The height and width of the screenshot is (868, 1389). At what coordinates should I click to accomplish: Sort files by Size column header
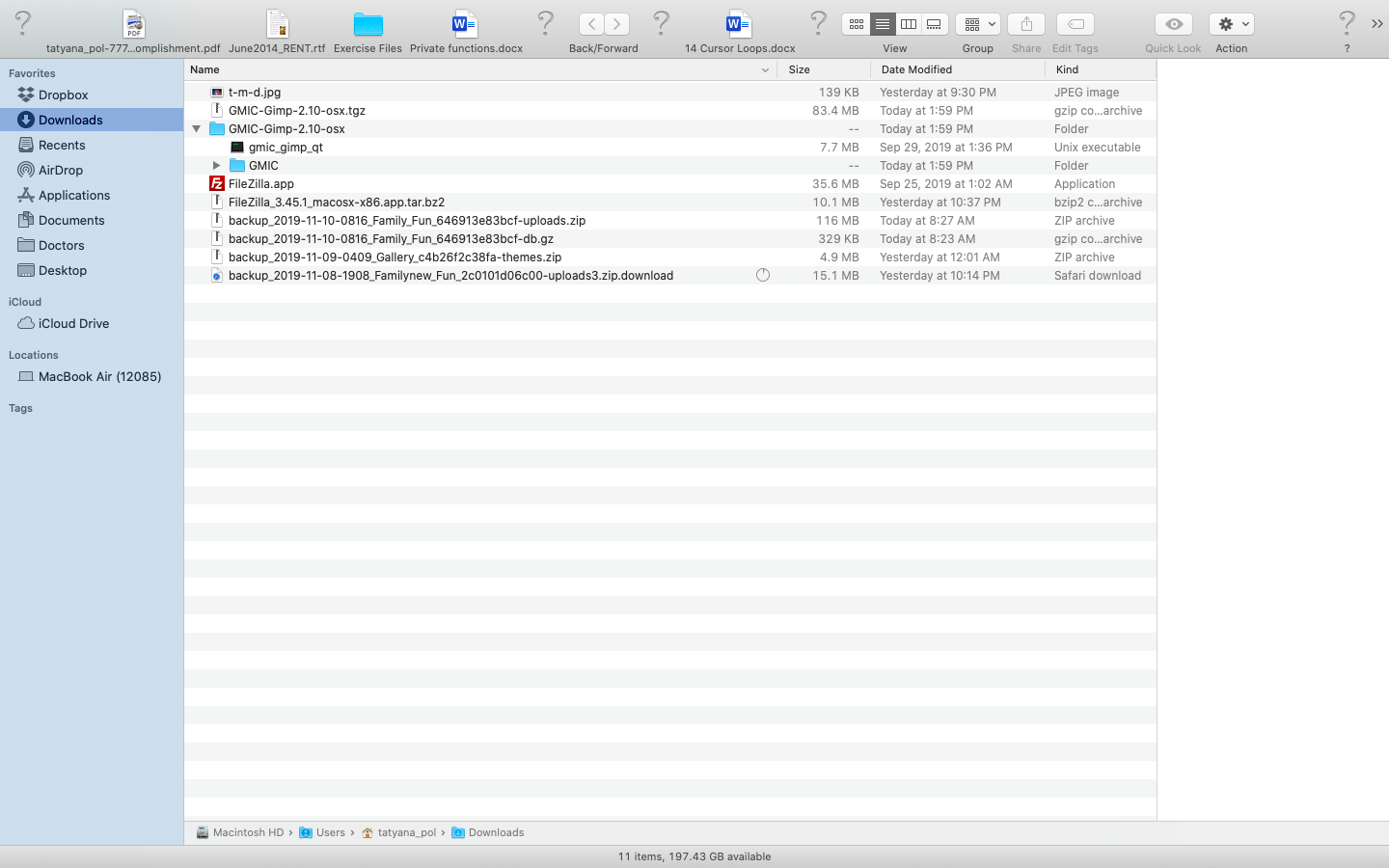[x=799, y=69]
